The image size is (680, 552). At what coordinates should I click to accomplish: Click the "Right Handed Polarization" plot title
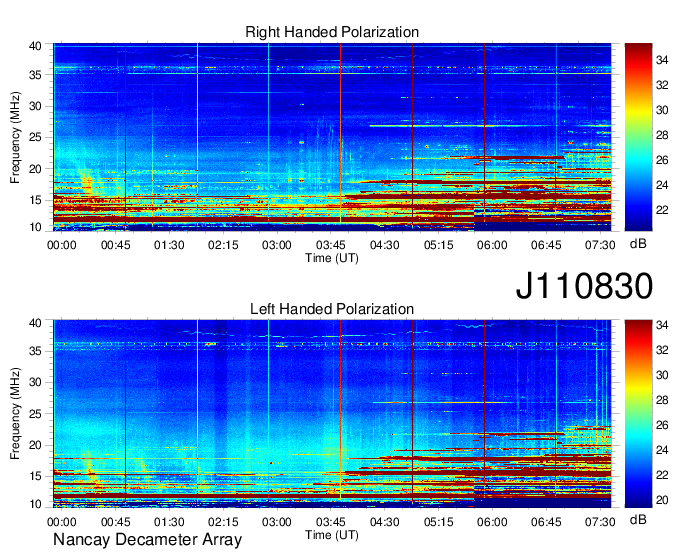[332, 32]
